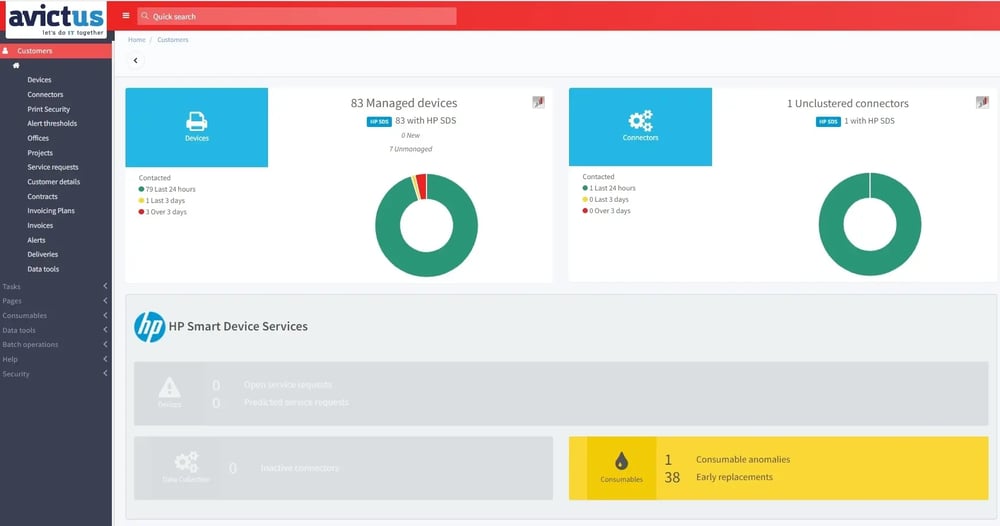Open the Home breadcrumb link

[x=136, y=40]
